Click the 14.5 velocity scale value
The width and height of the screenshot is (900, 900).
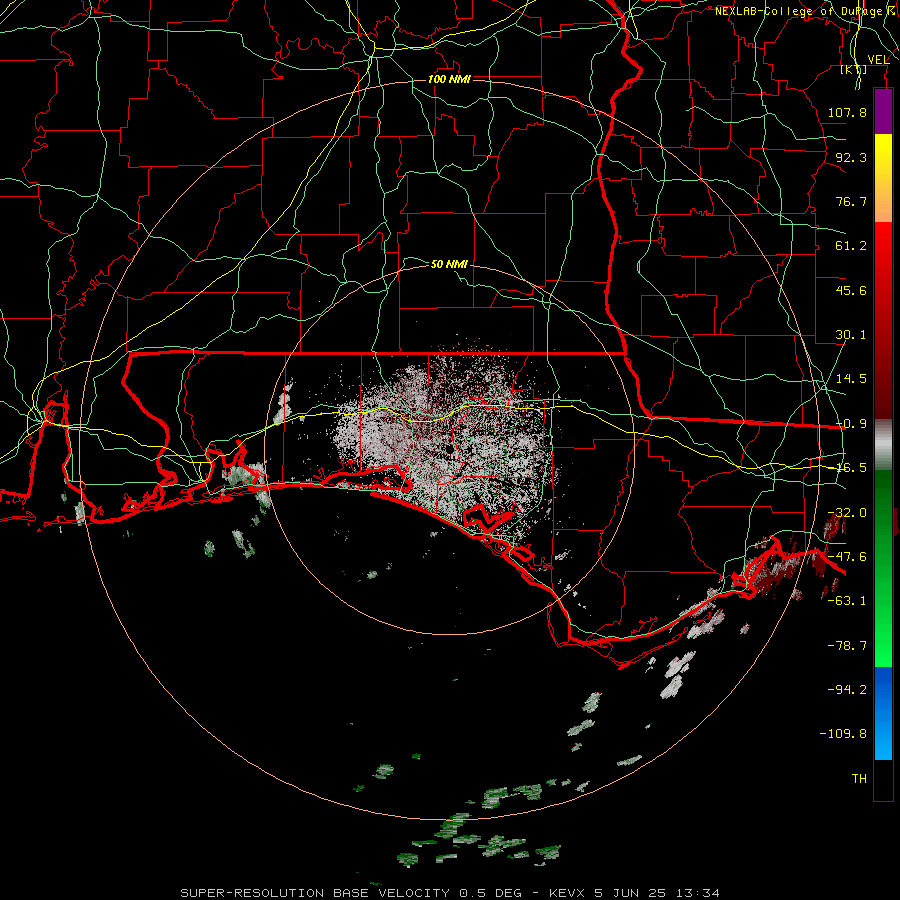pyautogui.click(x=851, y=379)
